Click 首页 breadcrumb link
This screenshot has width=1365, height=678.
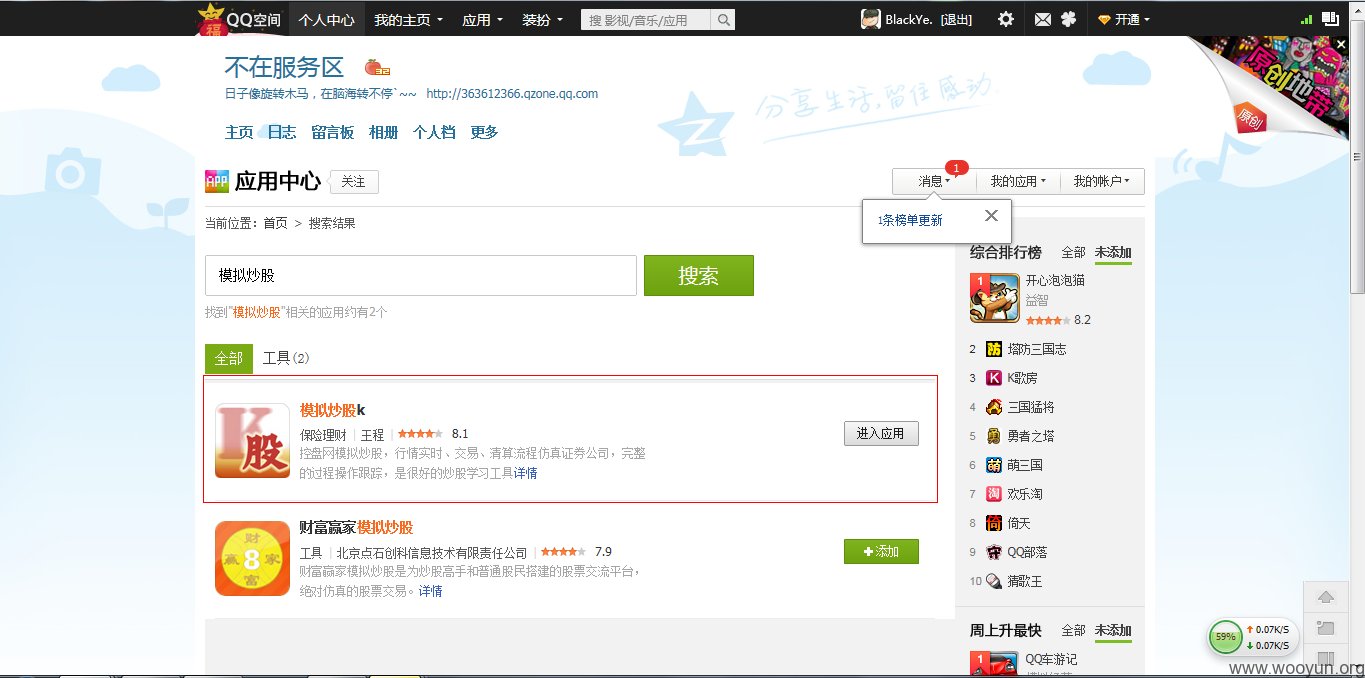tap(275, 223)
